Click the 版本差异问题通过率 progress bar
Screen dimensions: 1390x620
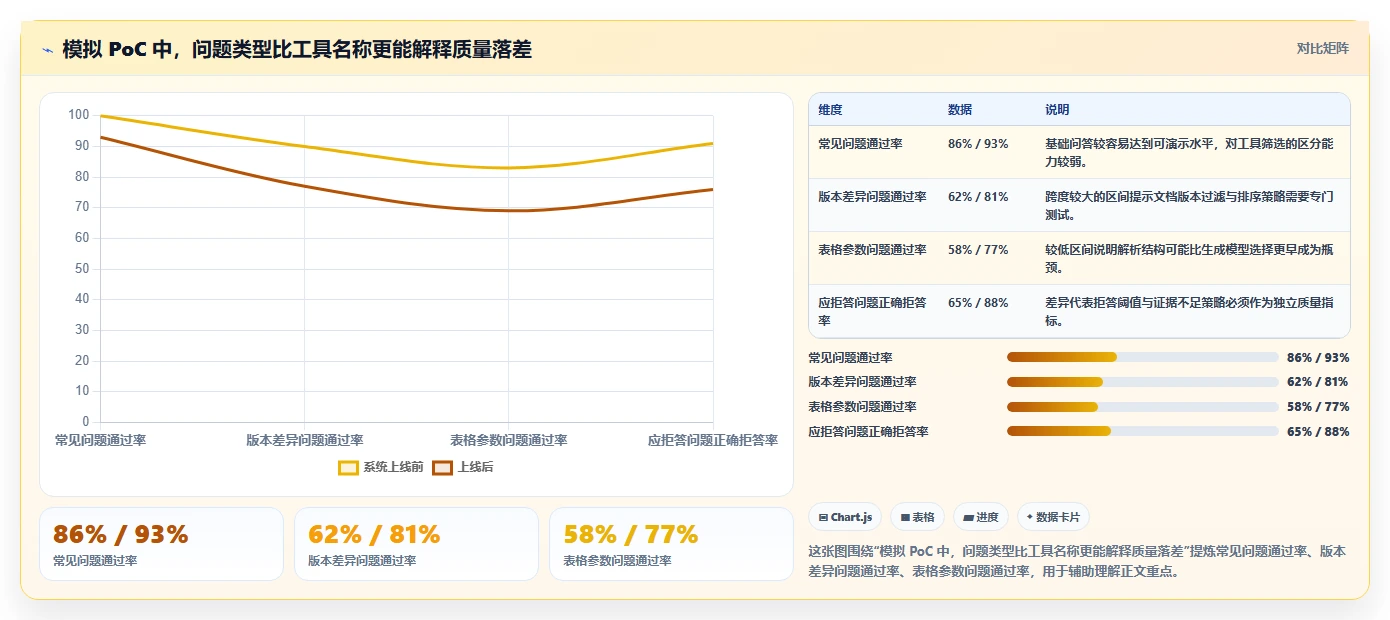pyautogui.click(x=1143, y=382)
